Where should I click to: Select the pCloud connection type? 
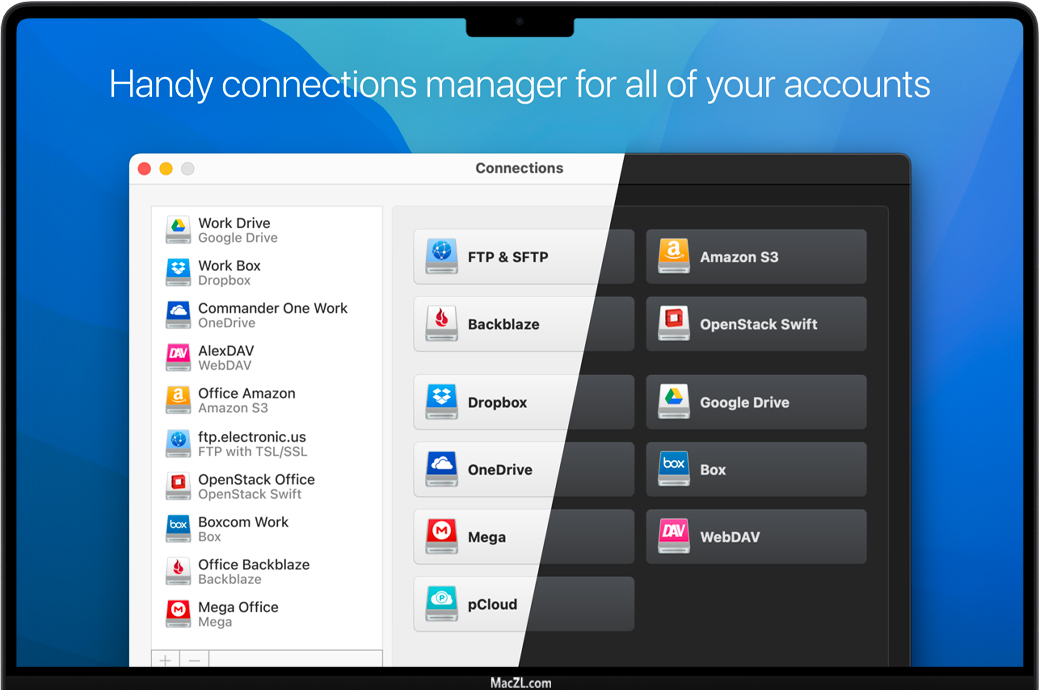523,604
